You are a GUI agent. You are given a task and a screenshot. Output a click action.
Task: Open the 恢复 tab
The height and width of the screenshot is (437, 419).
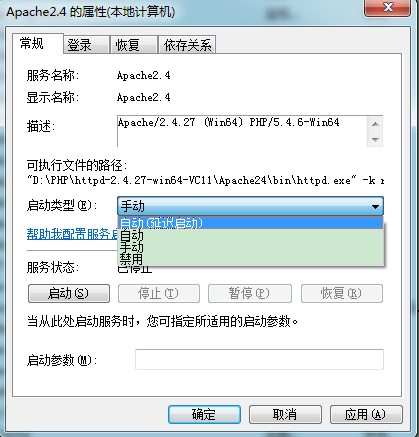pos(133,45)
